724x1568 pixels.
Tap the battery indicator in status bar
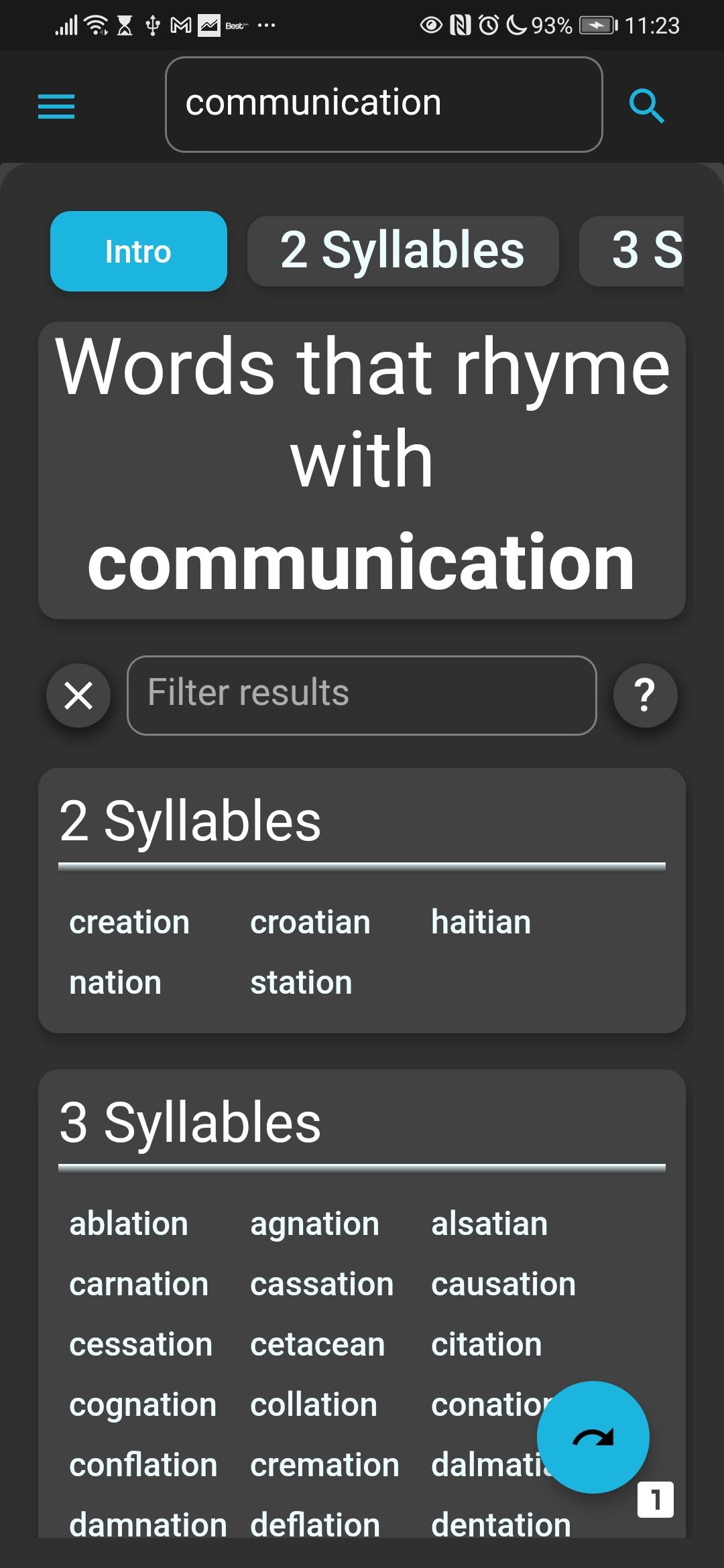pyautogui.click(x=598, y=25)
